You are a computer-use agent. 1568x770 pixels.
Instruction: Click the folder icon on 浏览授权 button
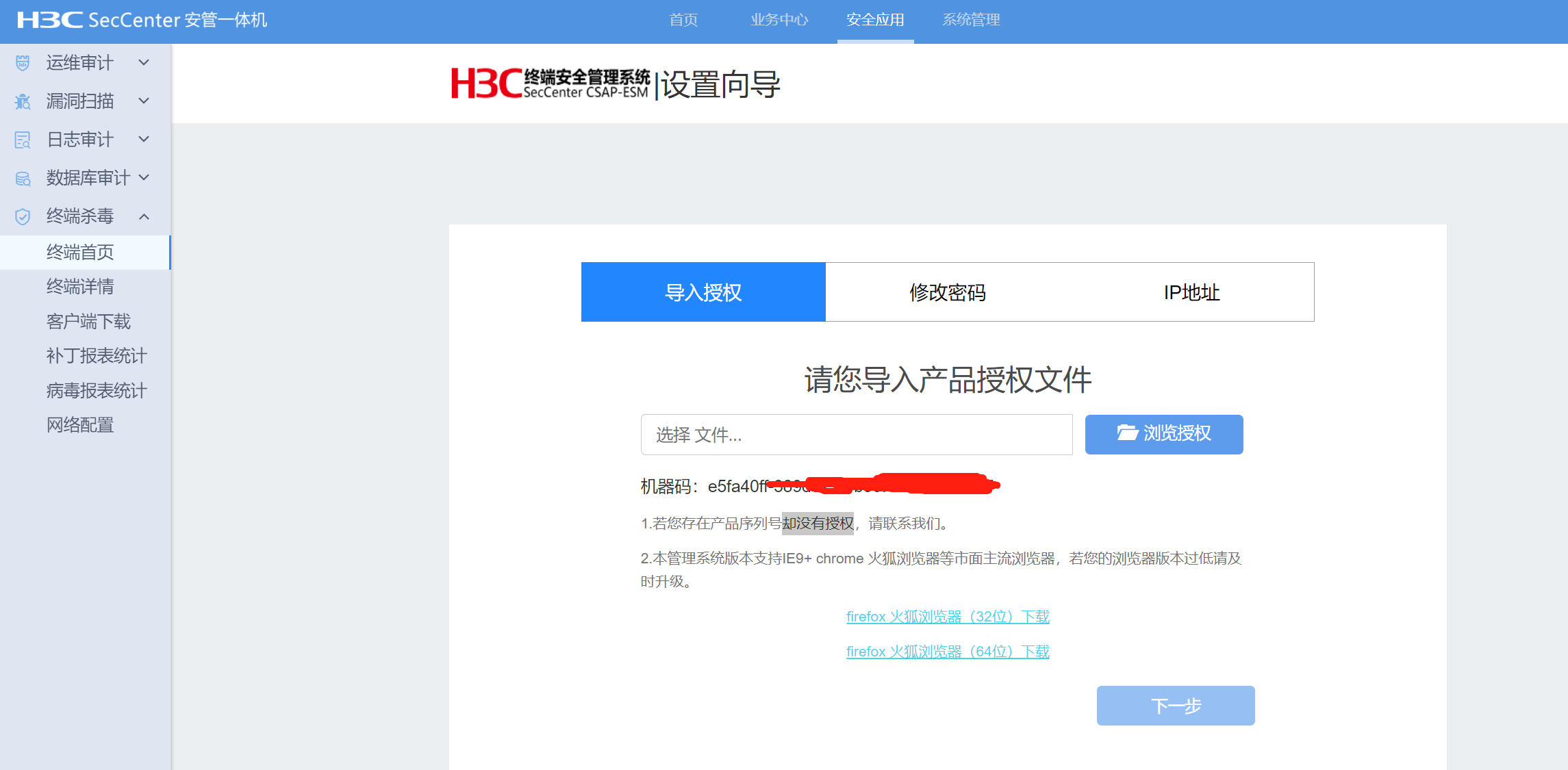[x=1127, y=433]
